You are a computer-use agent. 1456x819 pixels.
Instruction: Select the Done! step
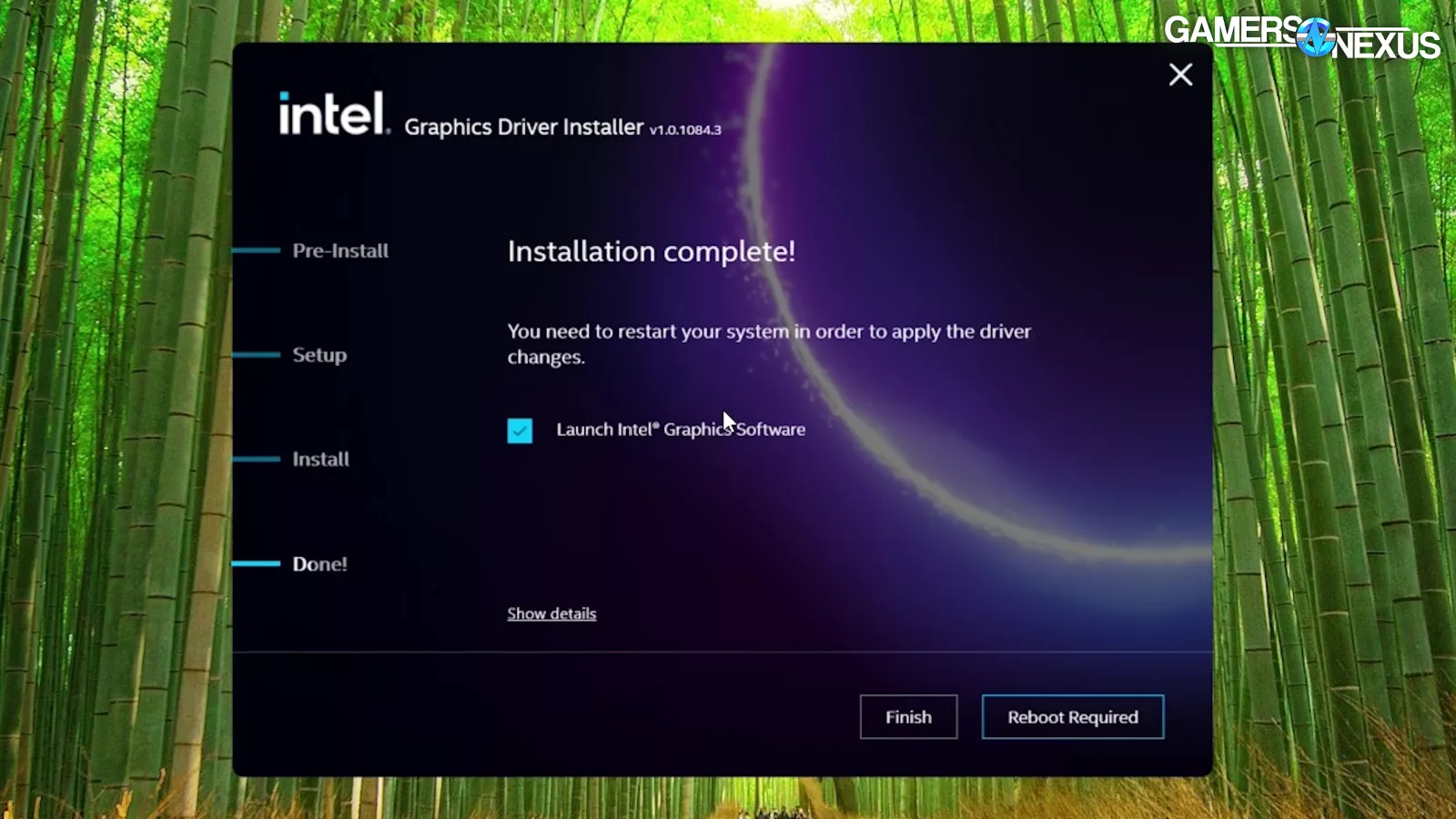[x=318, y=564]
